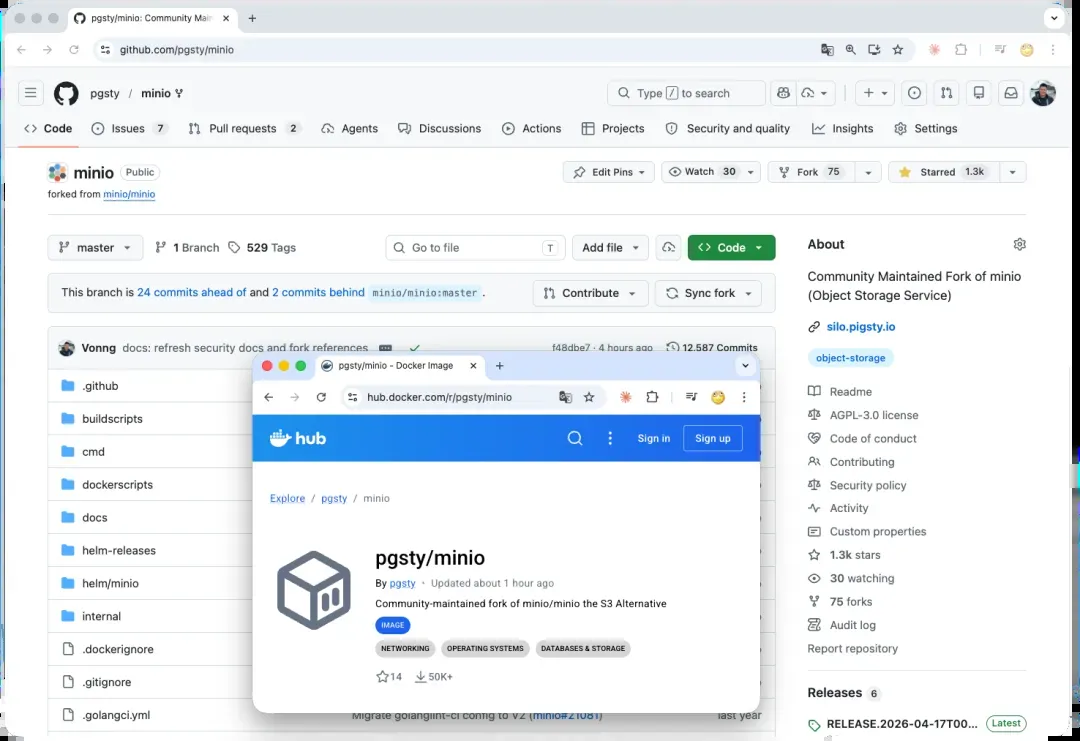The height and width of the screenshot is (741, 1080).
Task: Open the Sync fork dropdown
Action: click(x=708, y=293)
